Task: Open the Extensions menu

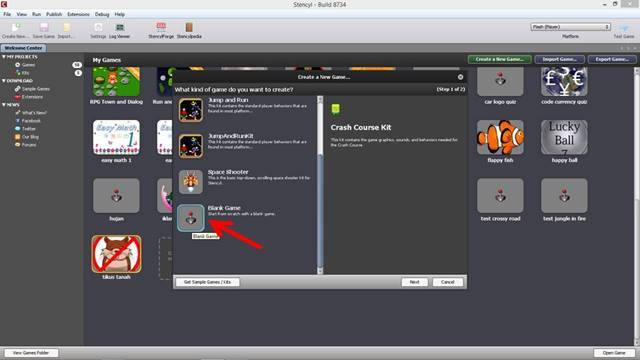Action: click(78, 14)
